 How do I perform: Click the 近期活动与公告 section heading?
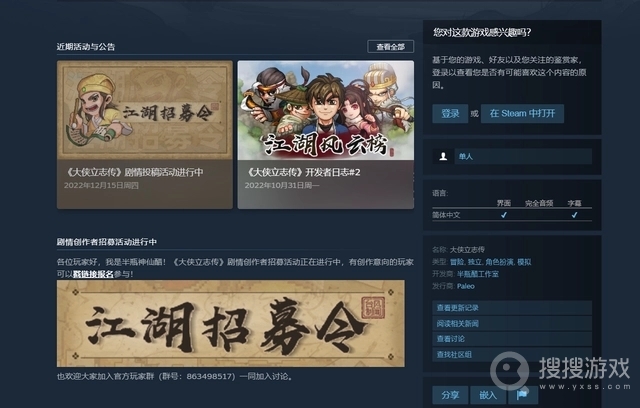coord(86,47)
